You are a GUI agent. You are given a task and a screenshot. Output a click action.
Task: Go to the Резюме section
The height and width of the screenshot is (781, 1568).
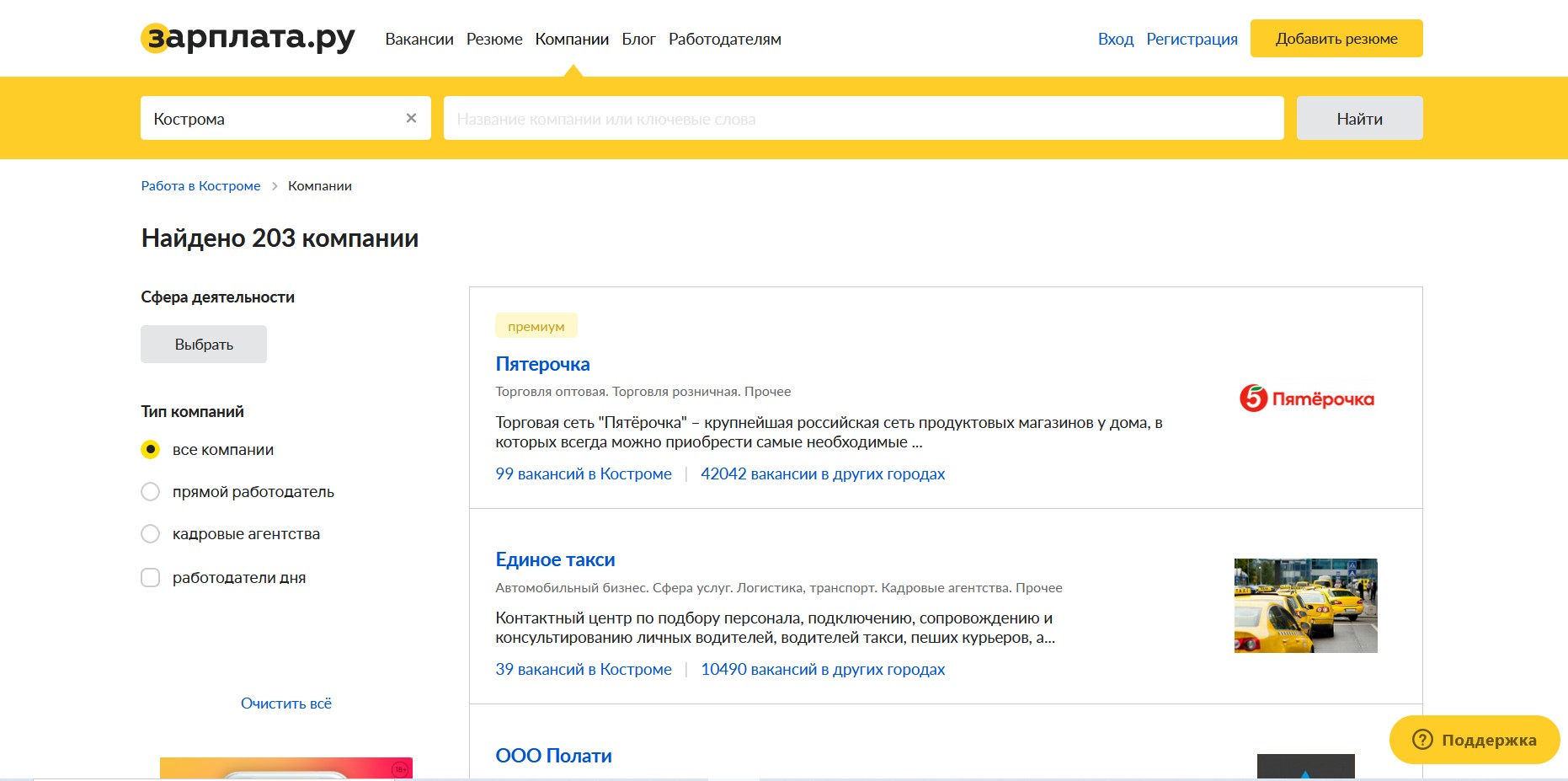(x=494, y=40)
